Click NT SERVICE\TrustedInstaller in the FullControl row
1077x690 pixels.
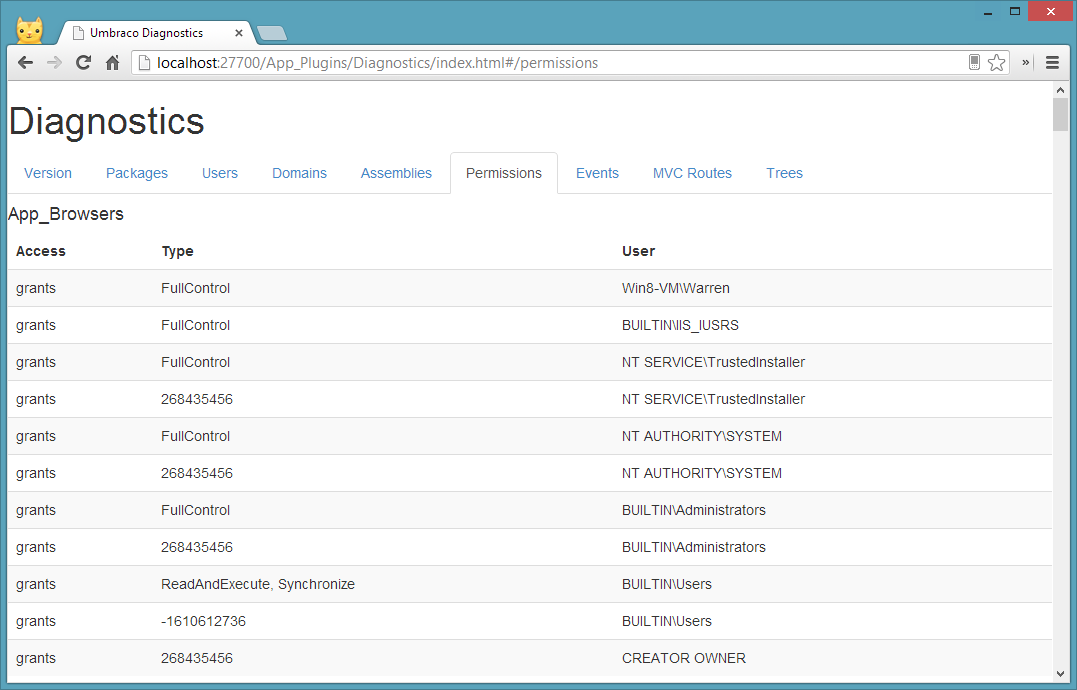point(714,363)
